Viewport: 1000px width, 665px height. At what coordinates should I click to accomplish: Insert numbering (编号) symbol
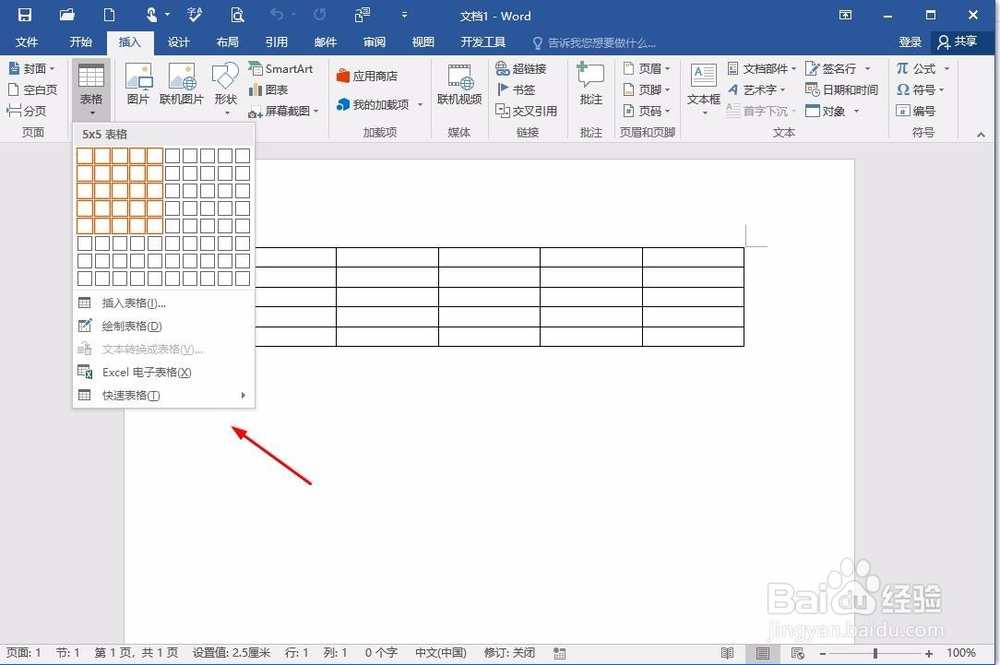pos(916,110)
